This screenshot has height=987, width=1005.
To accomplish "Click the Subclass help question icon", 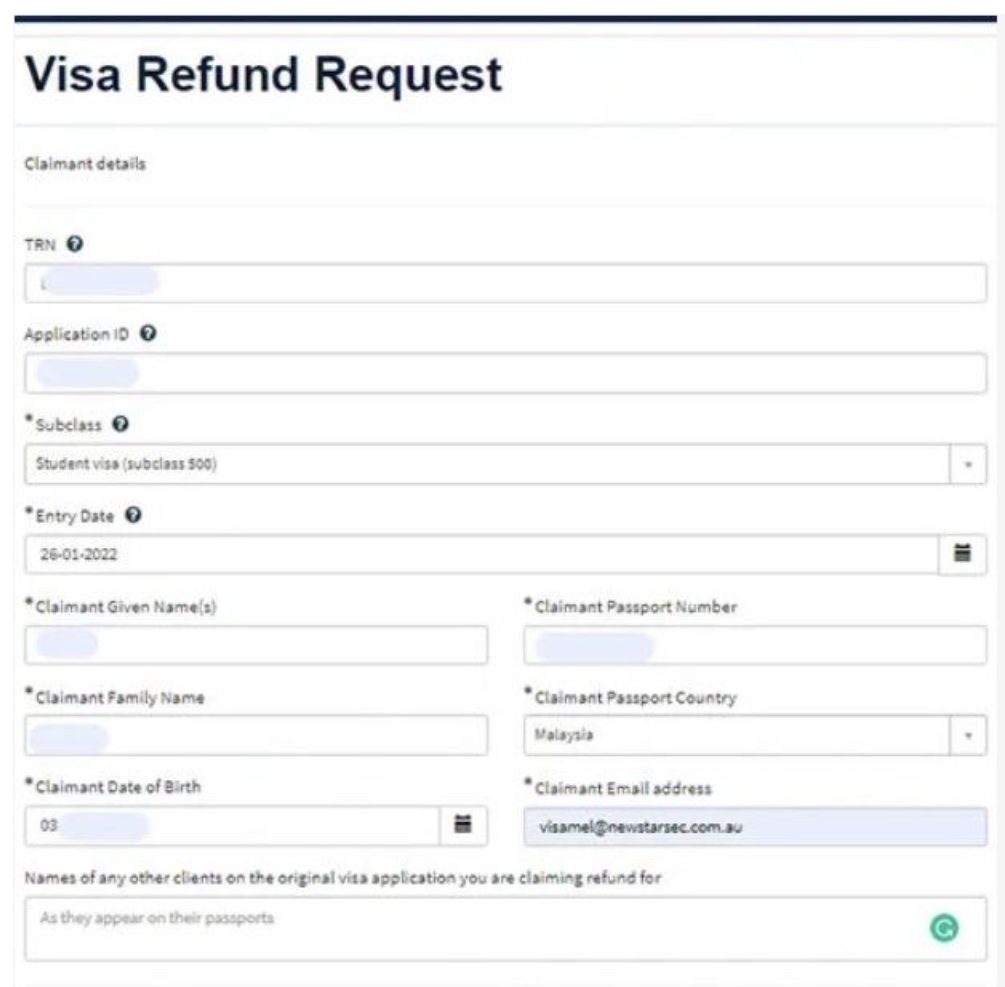I will coord(120,425).
